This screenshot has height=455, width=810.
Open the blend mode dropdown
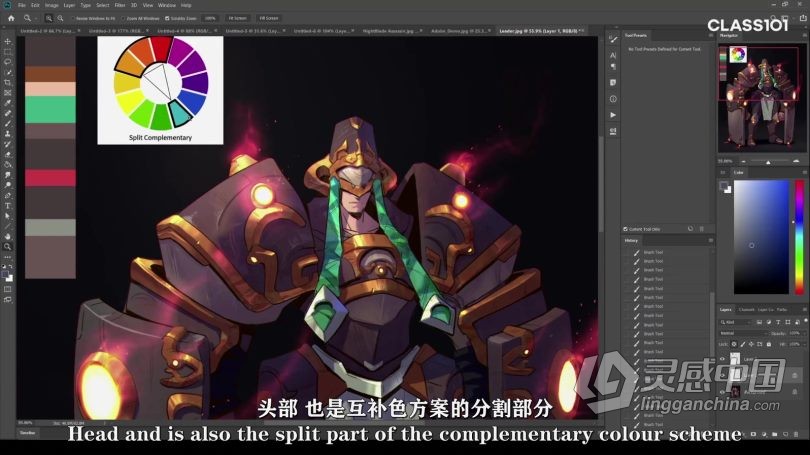[743, 333]
